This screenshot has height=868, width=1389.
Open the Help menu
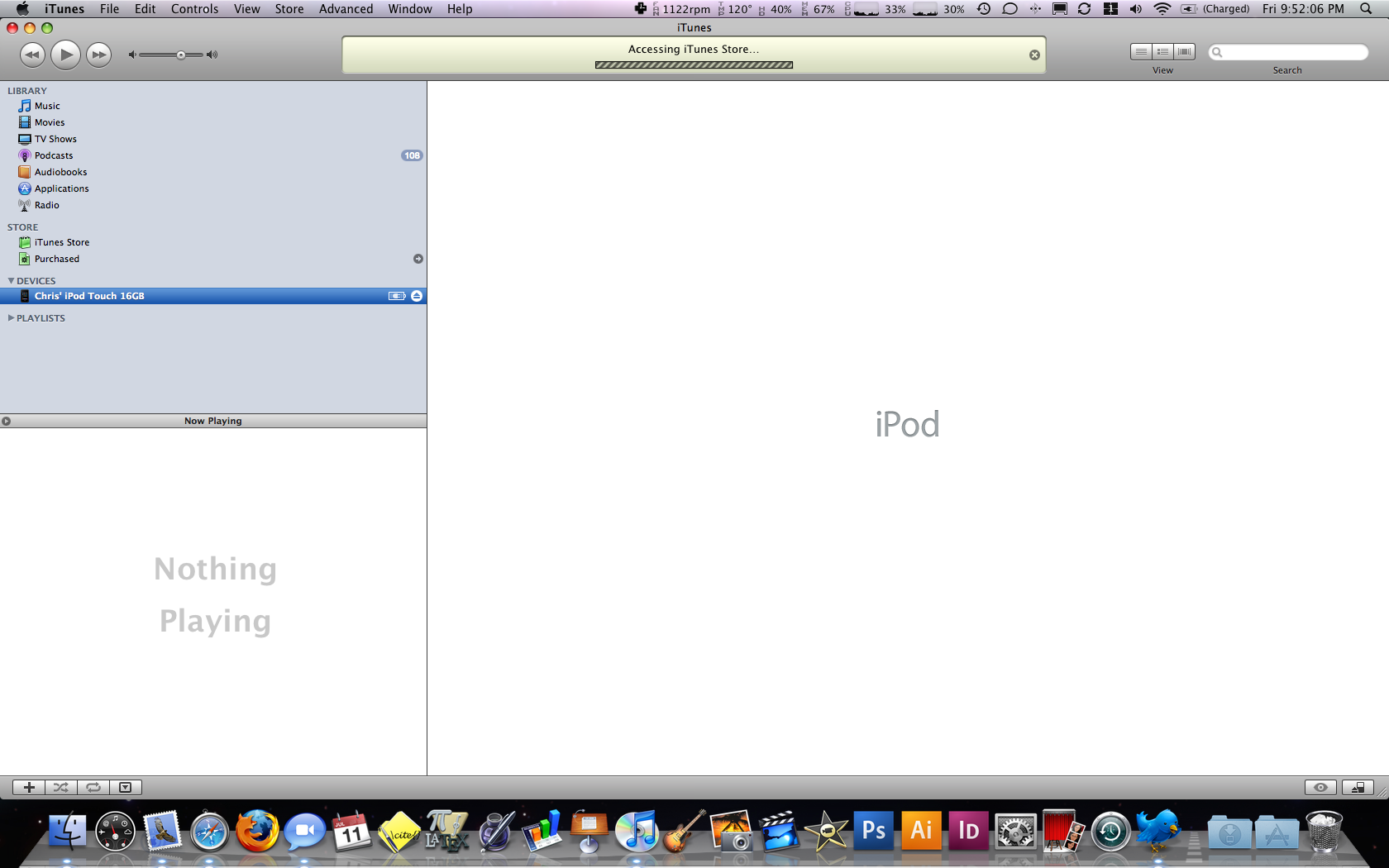pos(460,9)
